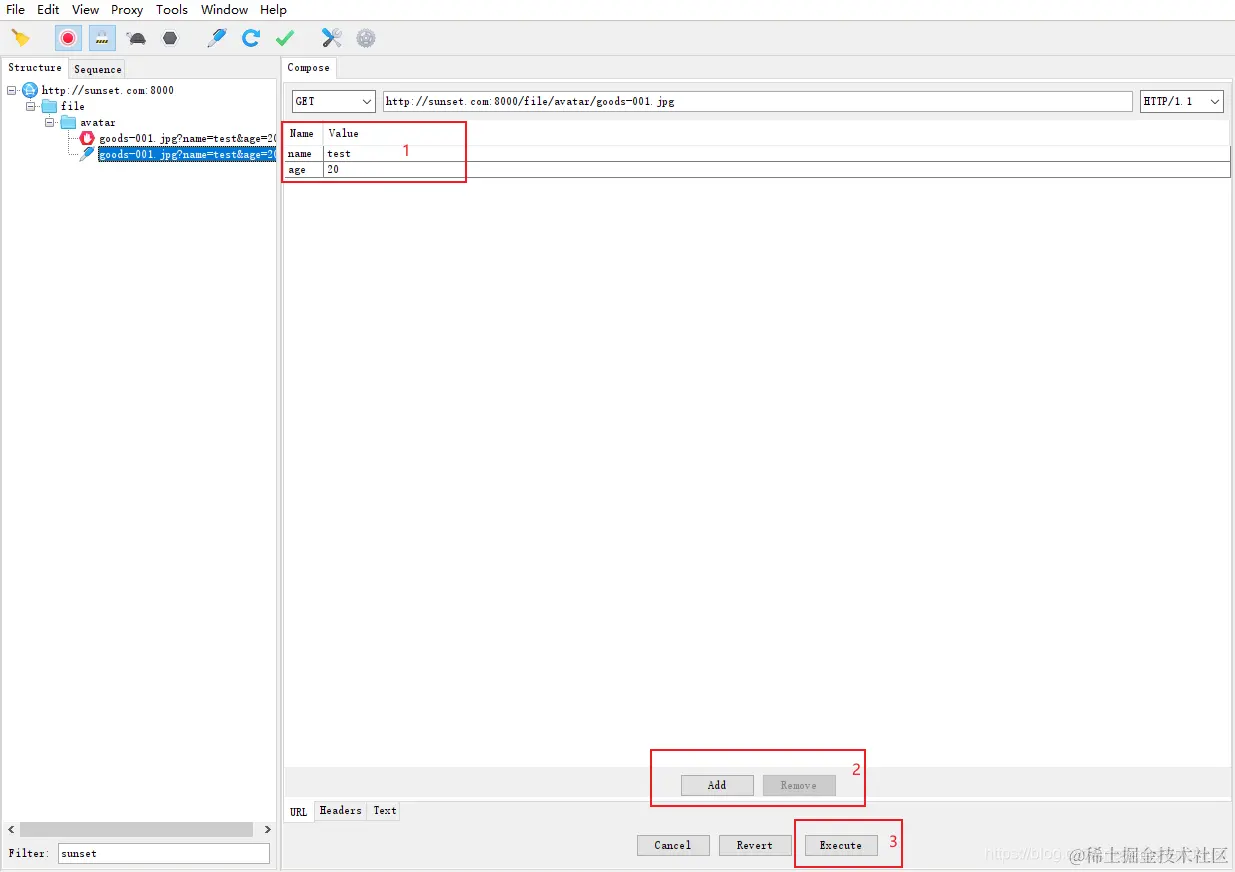
Task: Clear the session with the broom icon
Action: [20, 38]
